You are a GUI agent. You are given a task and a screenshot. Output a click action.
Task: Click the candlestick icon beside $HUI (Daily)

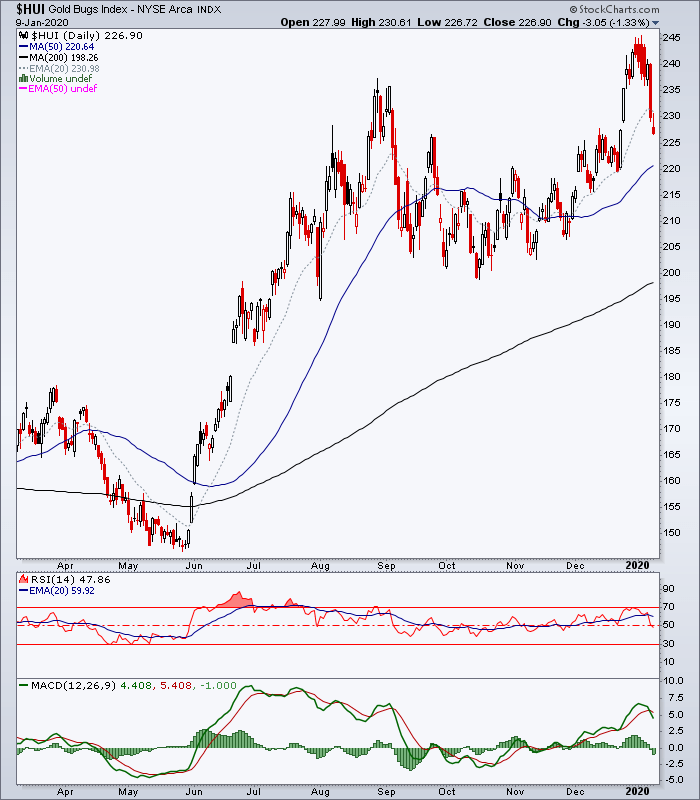24,36
